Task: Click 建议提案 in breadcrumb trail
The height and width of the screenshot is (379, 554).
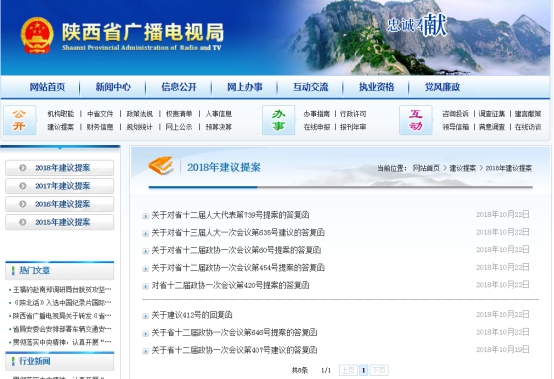Action: (462, 168)
